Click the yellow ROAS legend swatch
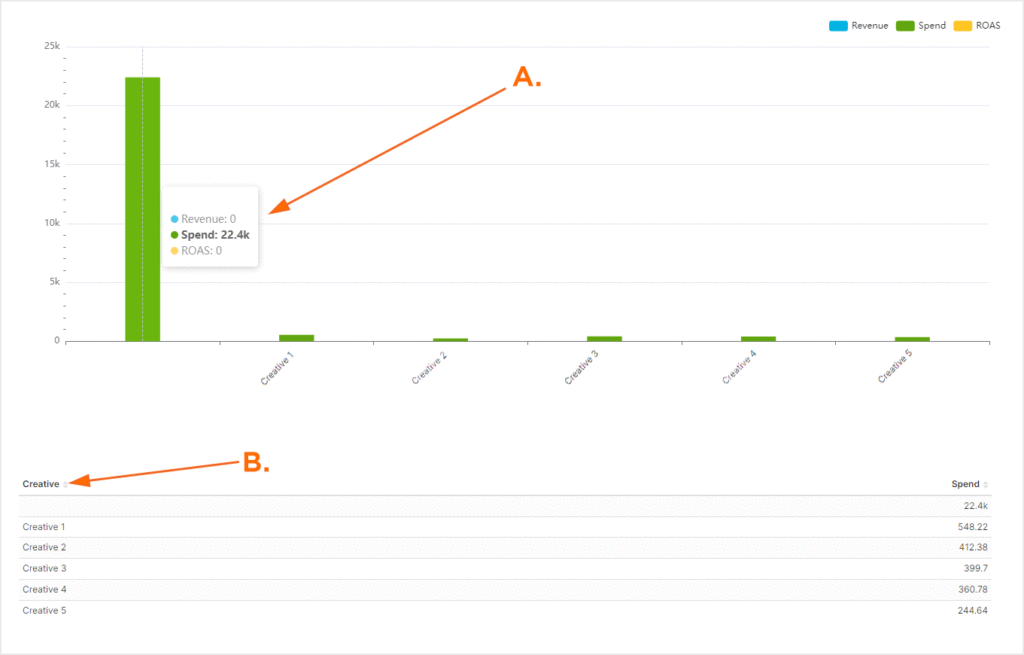 coord(963,25)
